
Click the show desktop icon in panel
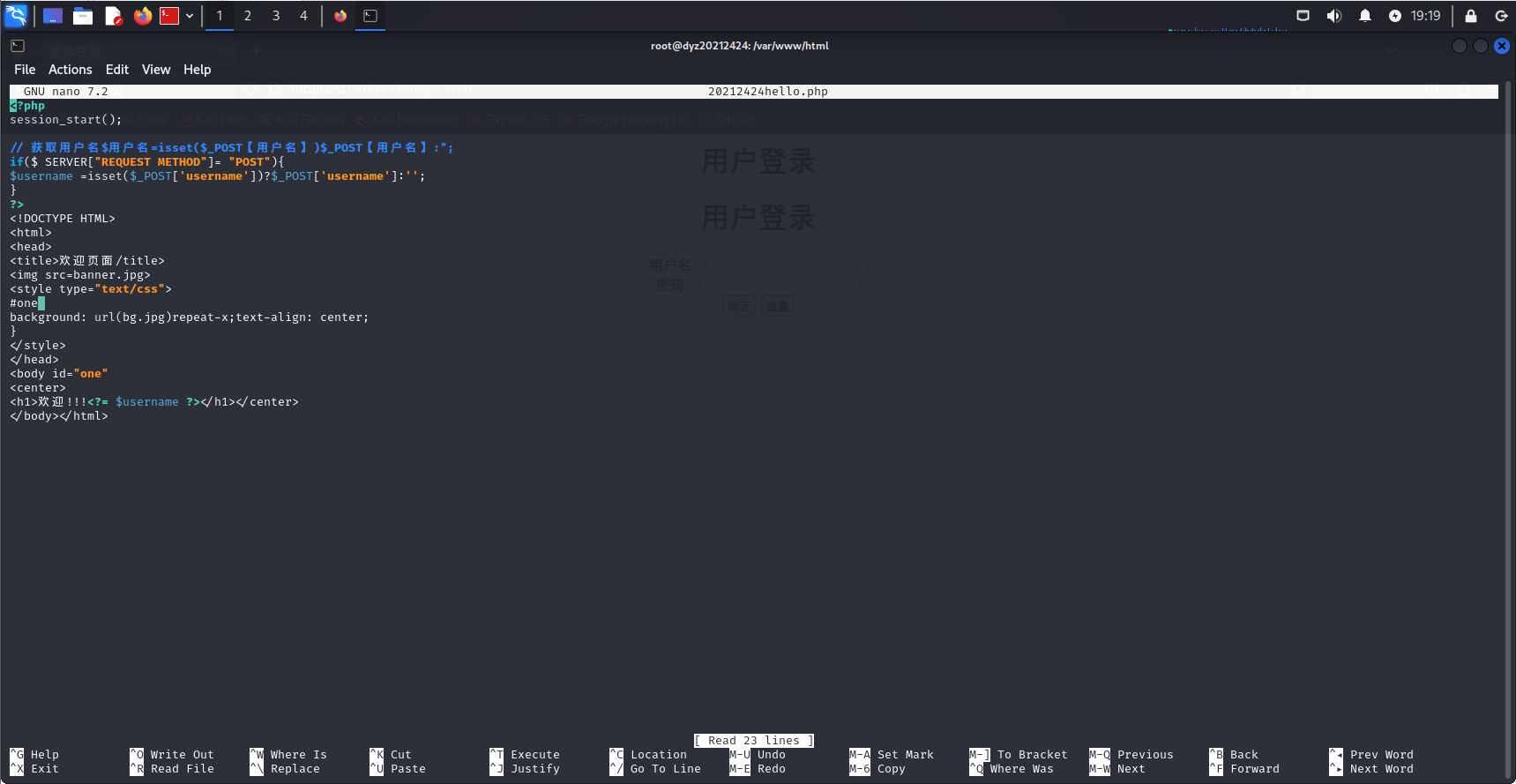point(53,16)
